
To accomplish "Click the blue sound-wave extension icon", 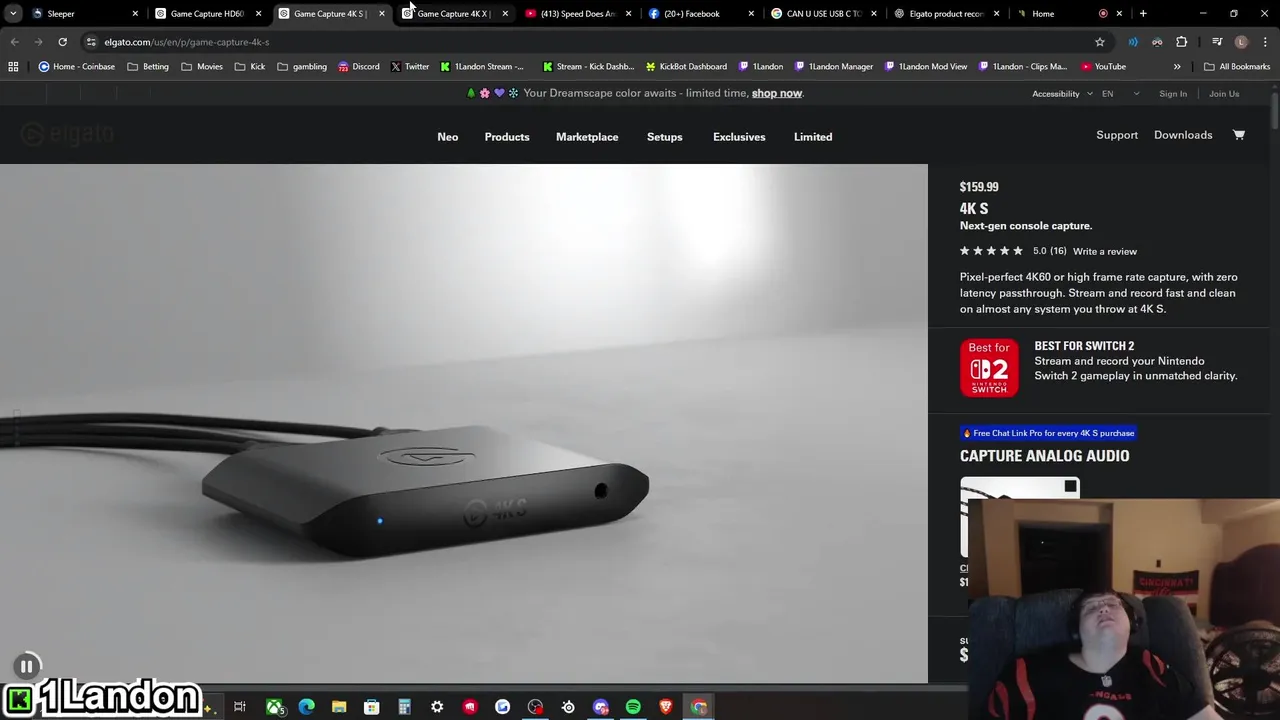I will point(1133,42).
